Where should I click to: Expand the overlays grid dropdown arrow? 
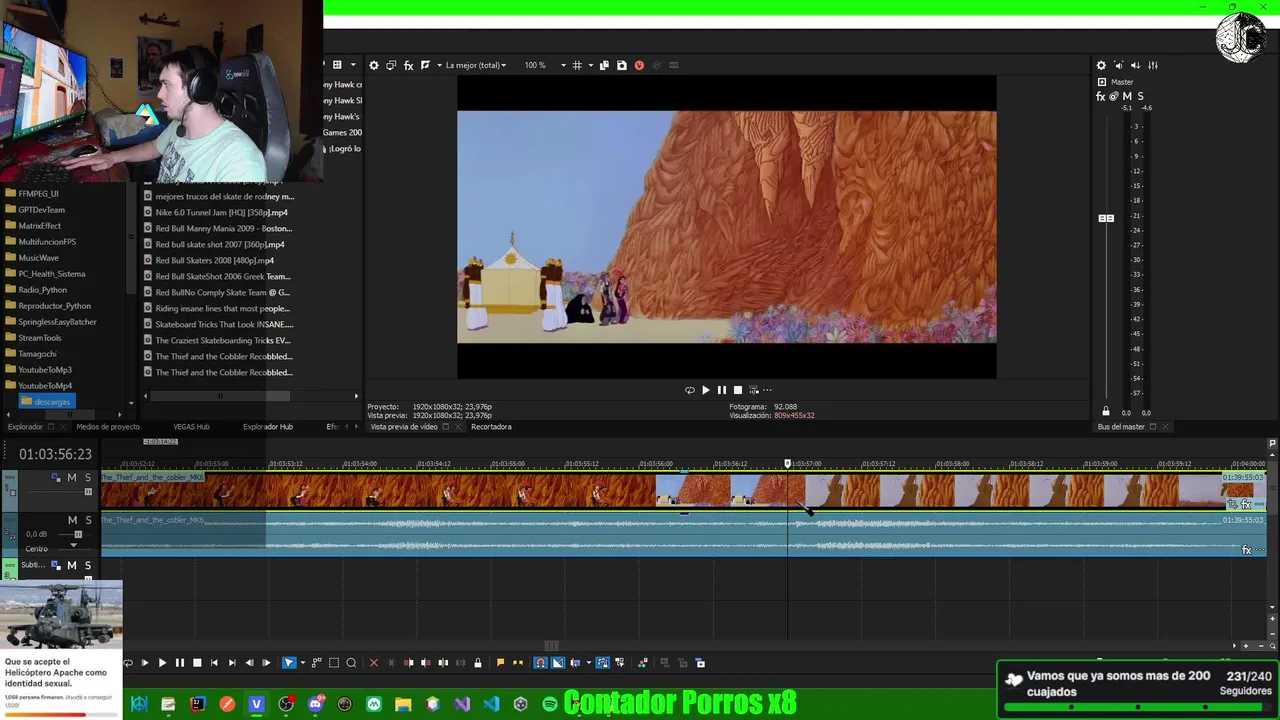click(x=589, y=65)
